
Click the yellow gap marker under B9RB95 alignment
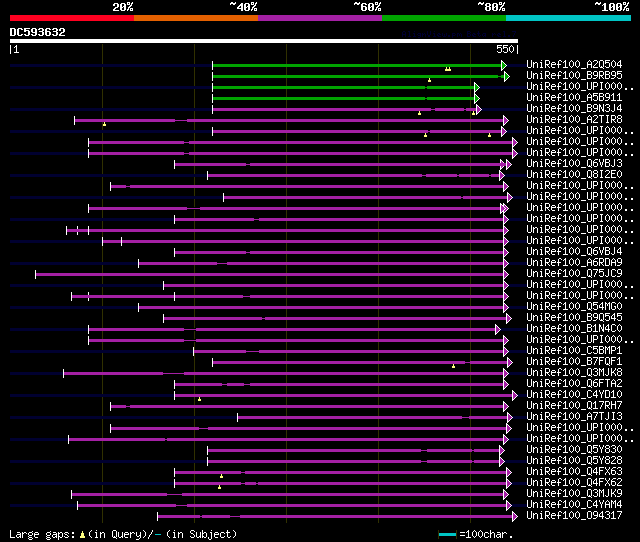429,80
